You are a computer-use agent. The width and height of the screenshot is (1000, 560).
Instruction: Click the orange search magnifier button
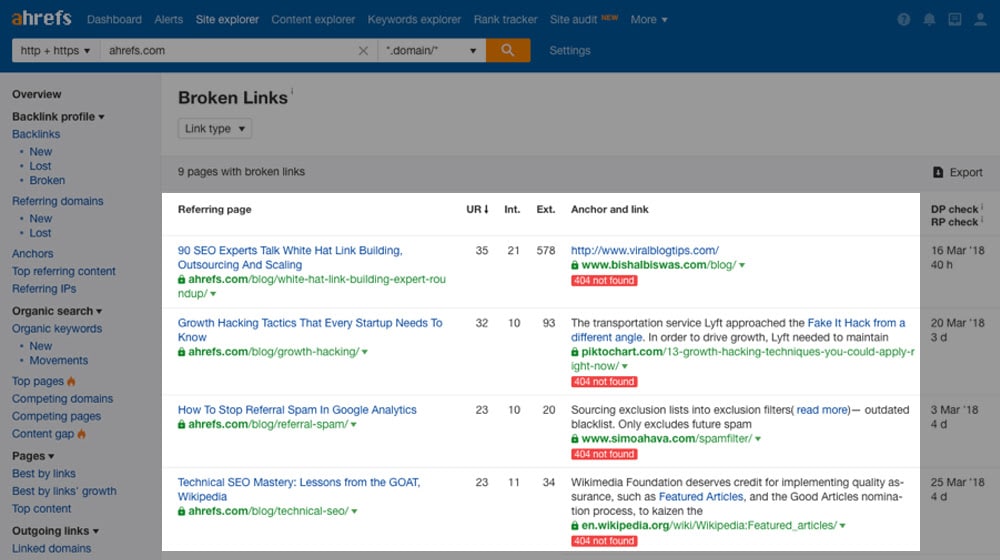(508, 50)
